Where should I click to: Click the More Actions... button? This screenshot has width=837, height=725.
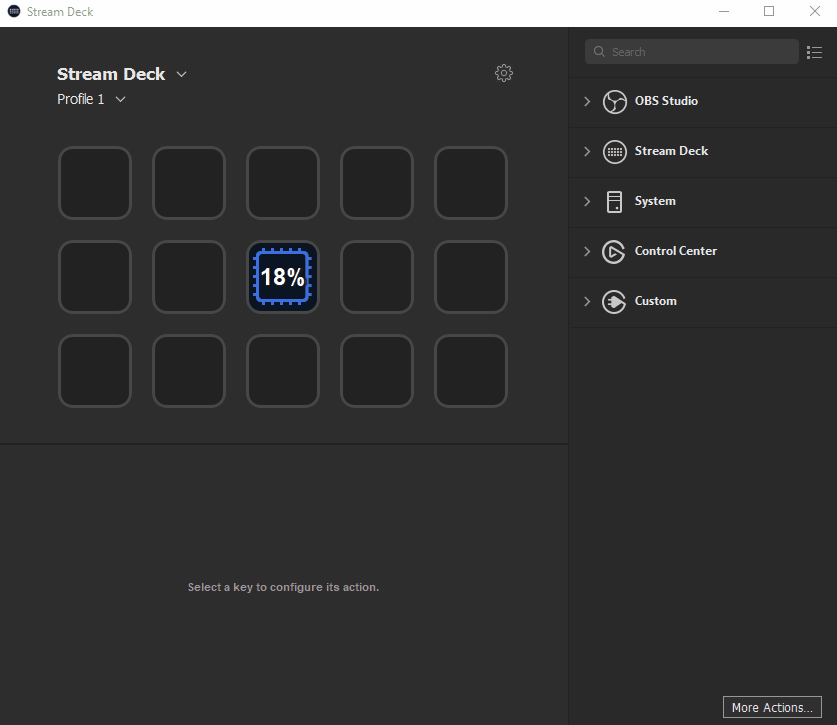click(772, 707)
